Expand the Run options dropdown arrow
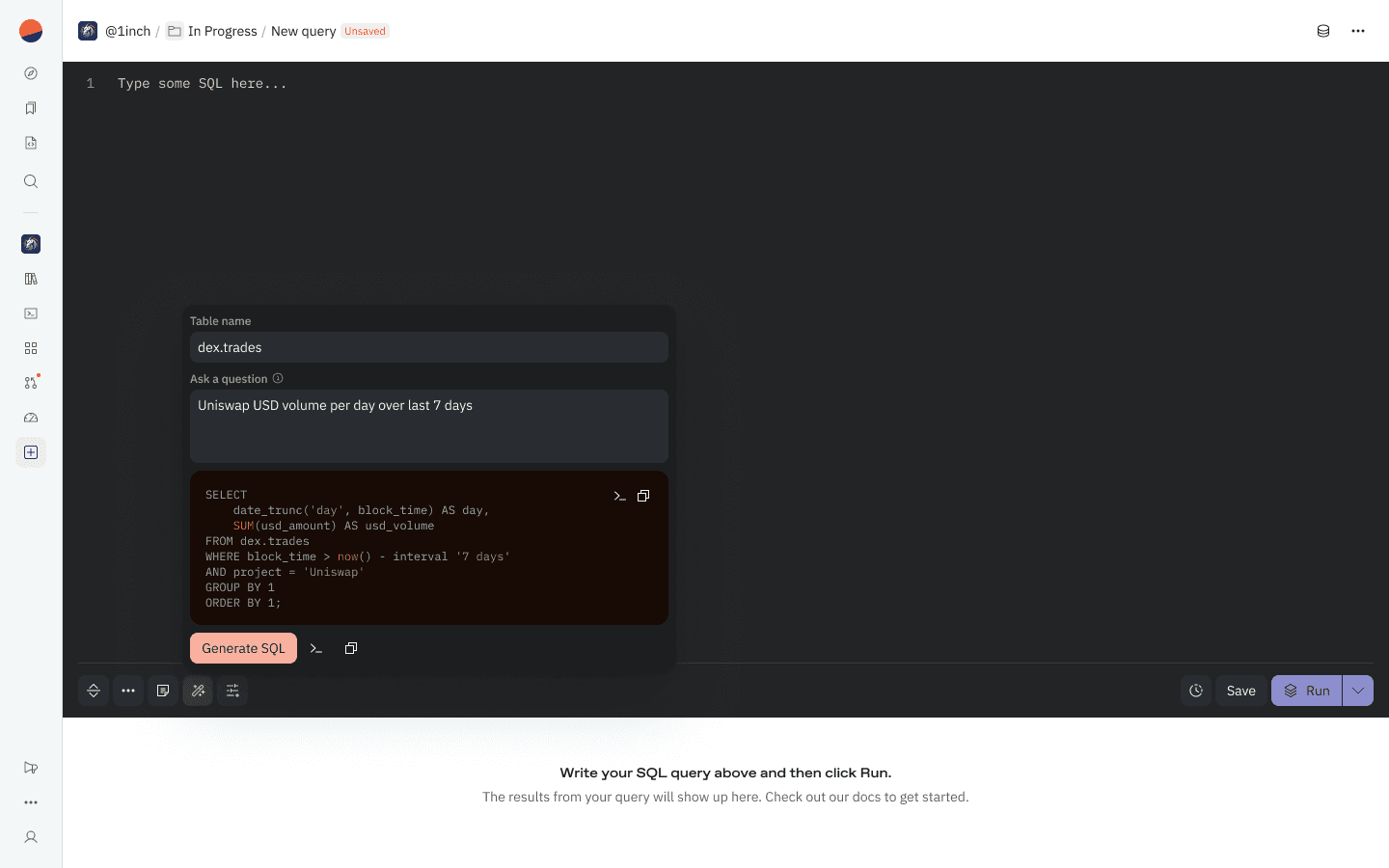 (1358, 691)
